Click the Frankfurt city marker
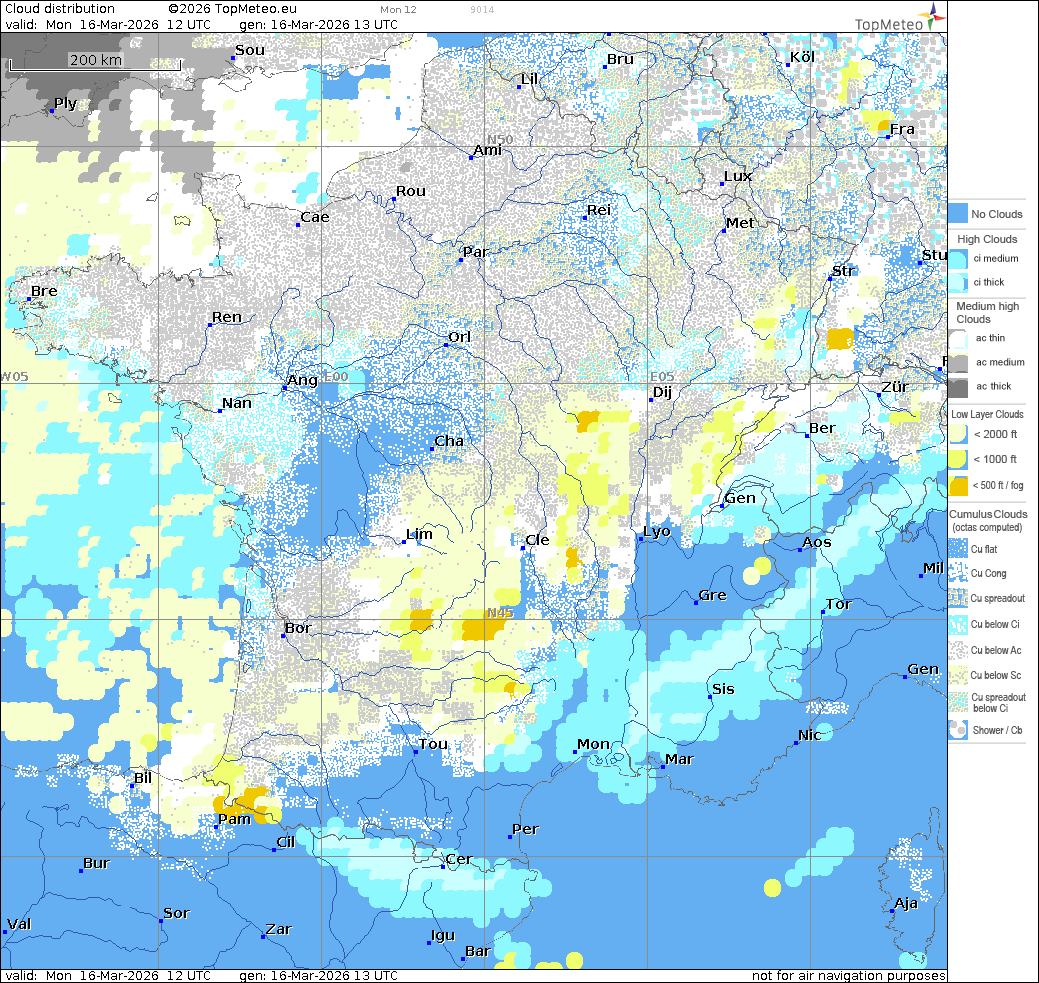Viewport: 1039px width, 983px height. coord(888,137)
